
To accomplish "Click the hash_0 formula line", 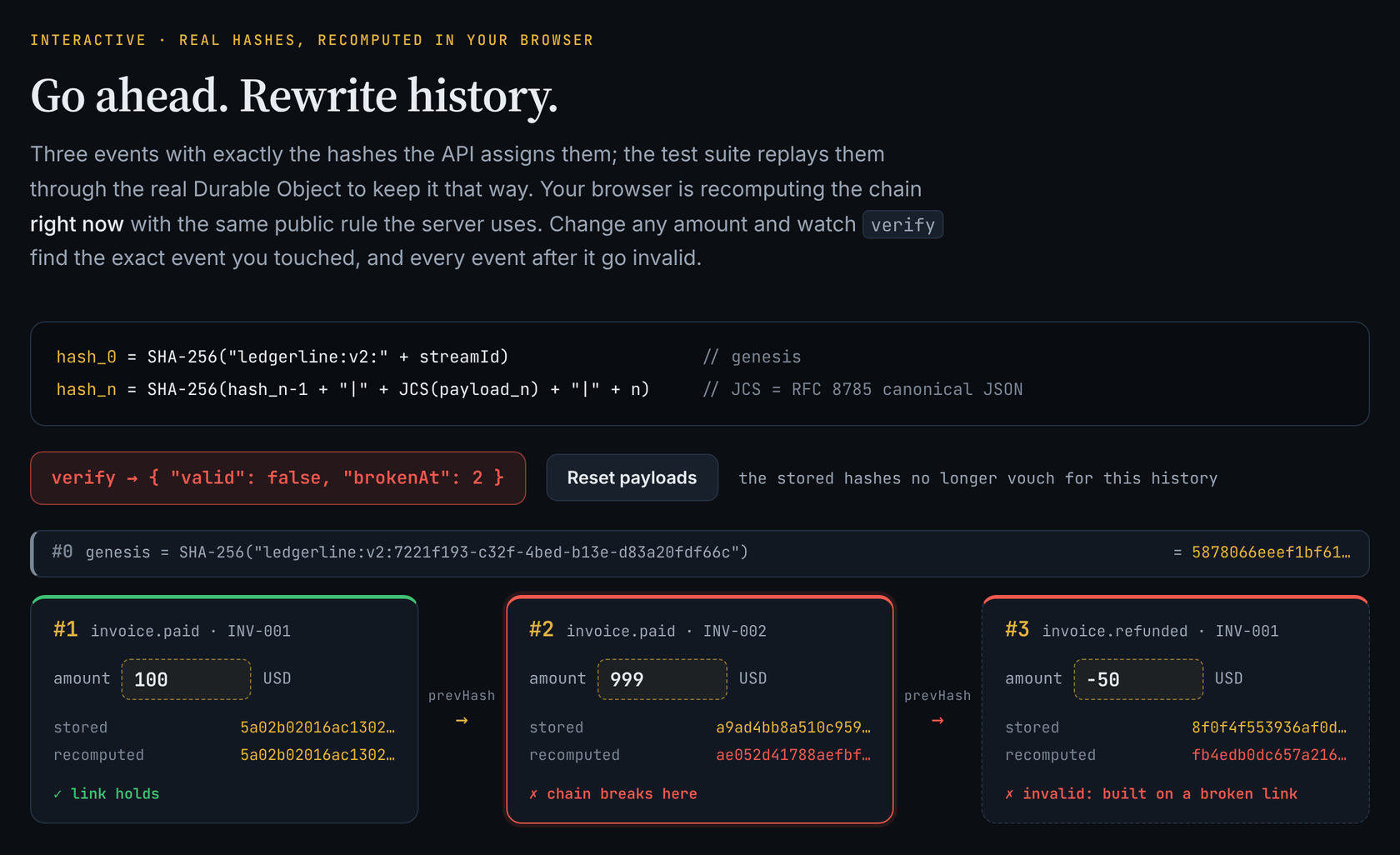I will (282, 357).
